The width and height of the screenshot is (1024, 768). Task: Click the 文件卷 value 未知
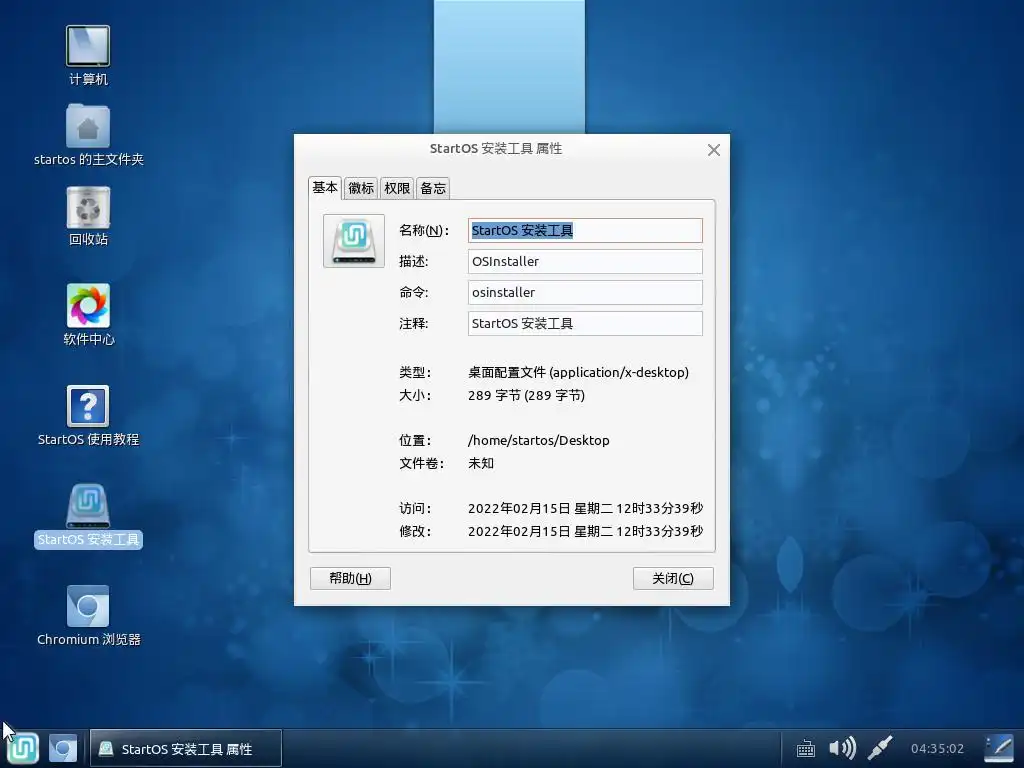[481, 463]
